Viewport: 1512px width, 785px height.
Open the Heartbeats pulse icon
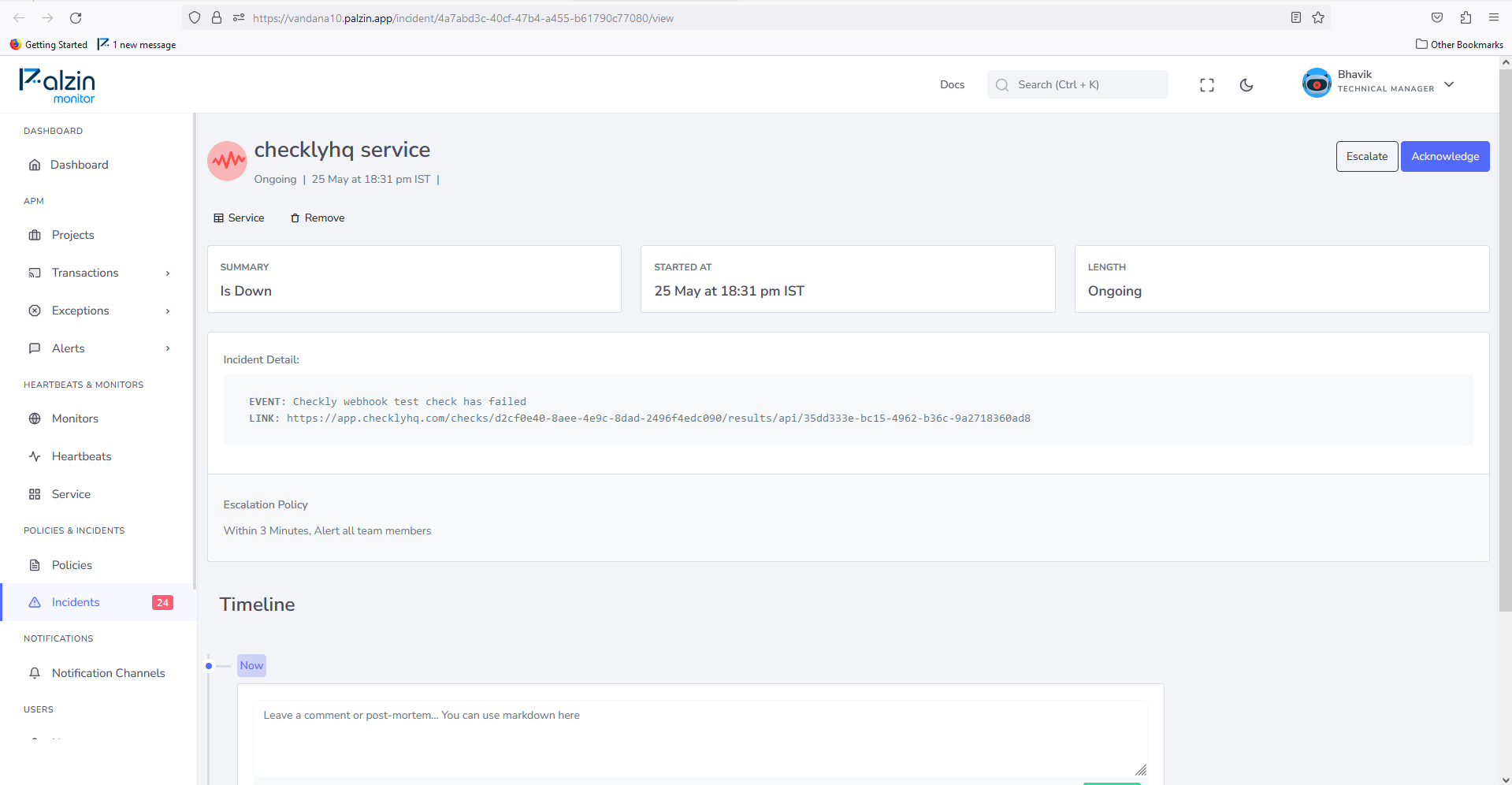(x=35, y=456)
